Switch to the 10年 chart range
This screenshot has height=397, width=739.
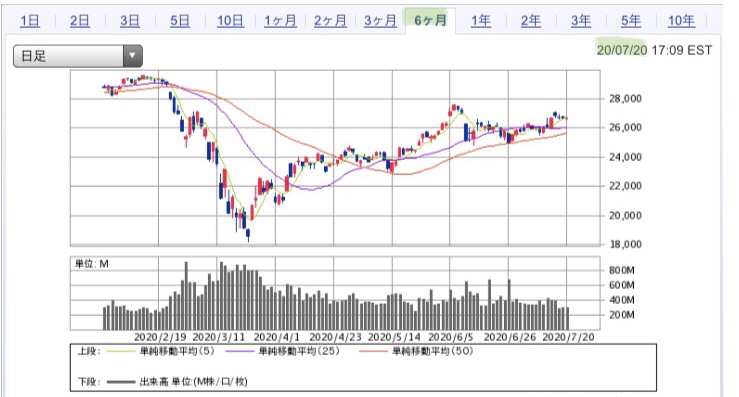681,21
